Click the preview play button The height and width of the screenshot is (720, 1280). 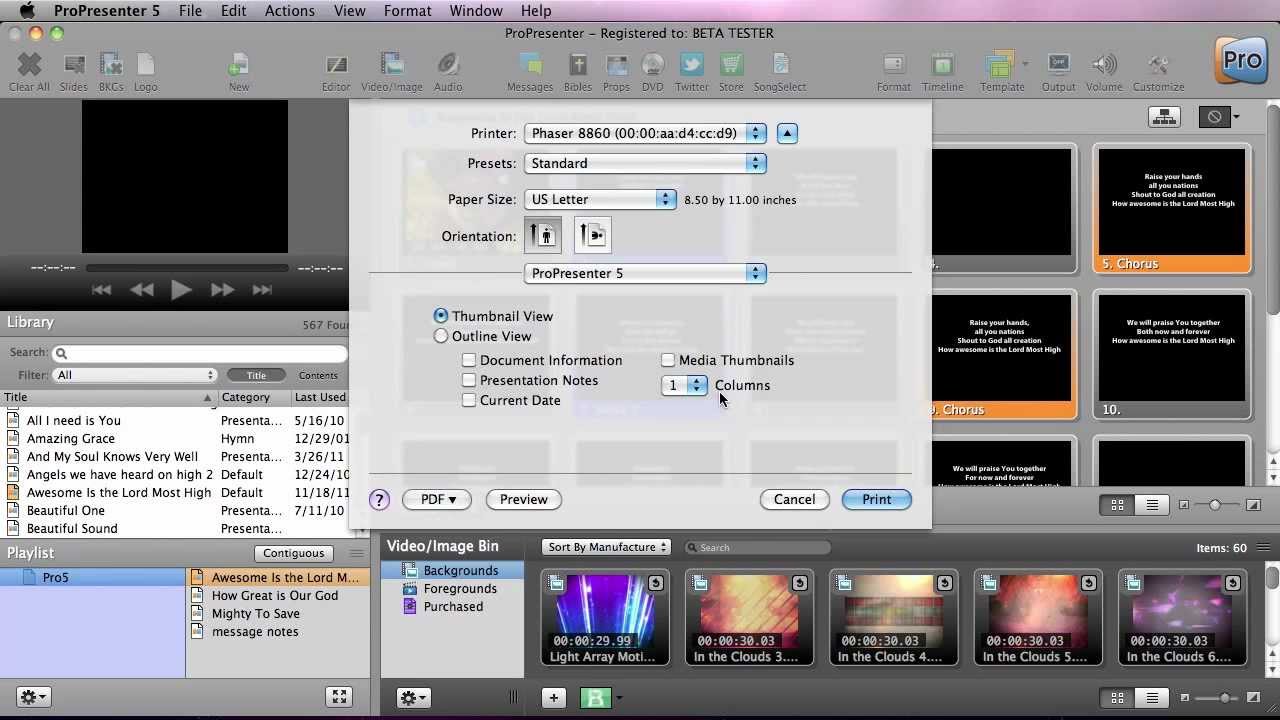click(181, 290)
